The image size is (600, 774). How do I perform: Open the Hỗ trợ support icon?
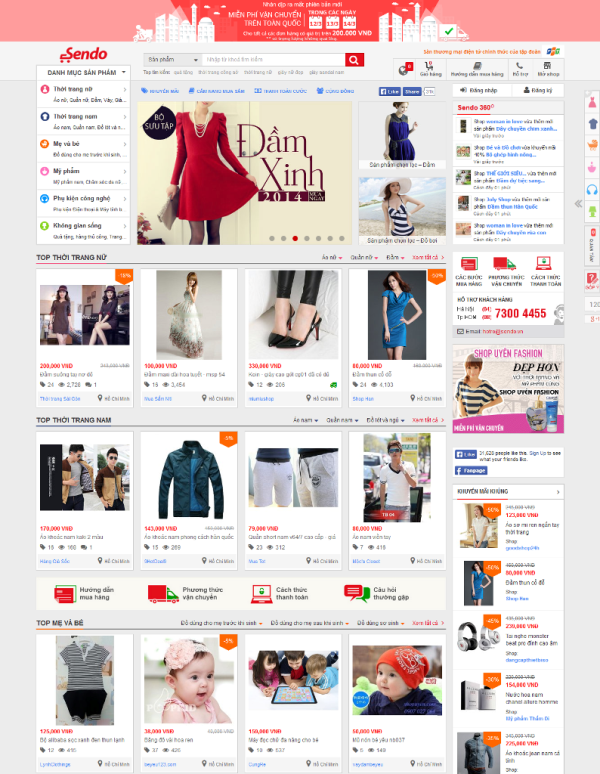pyautogui.click(x=520, y=68)
